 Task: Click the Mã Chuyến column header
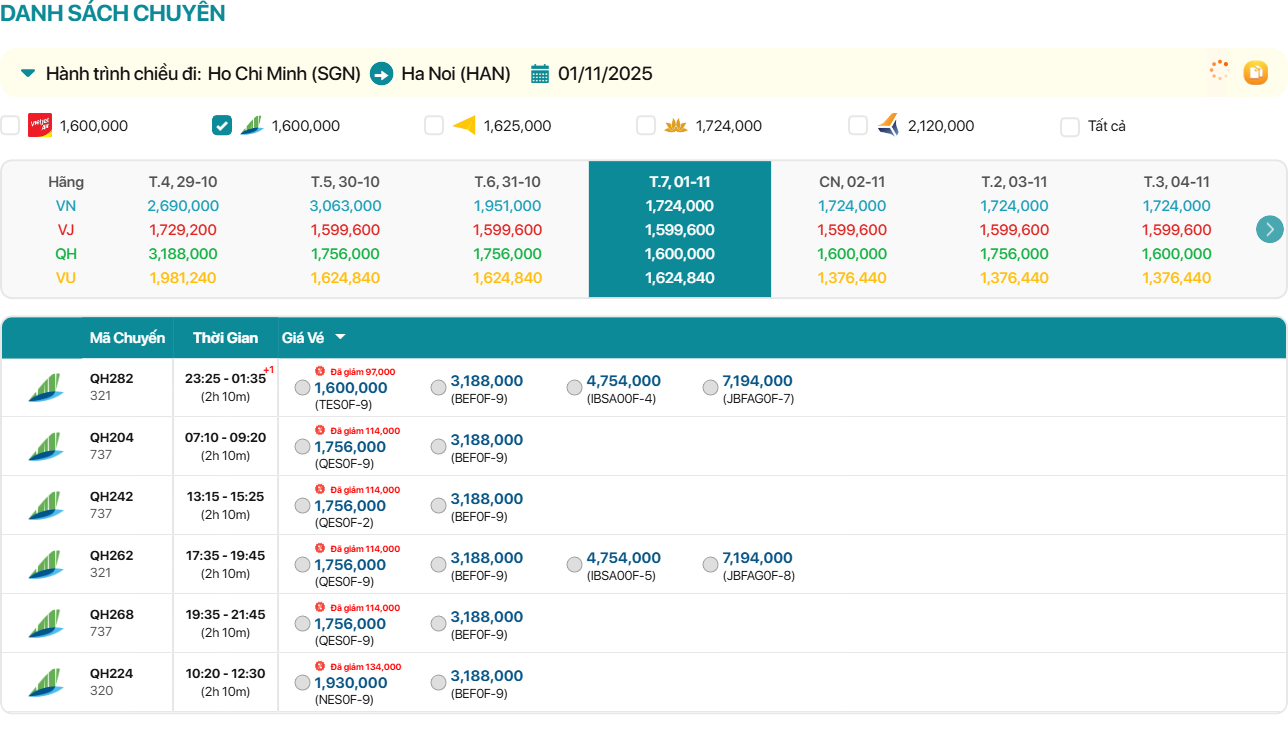pyautogui.click(x=127, y=338)
